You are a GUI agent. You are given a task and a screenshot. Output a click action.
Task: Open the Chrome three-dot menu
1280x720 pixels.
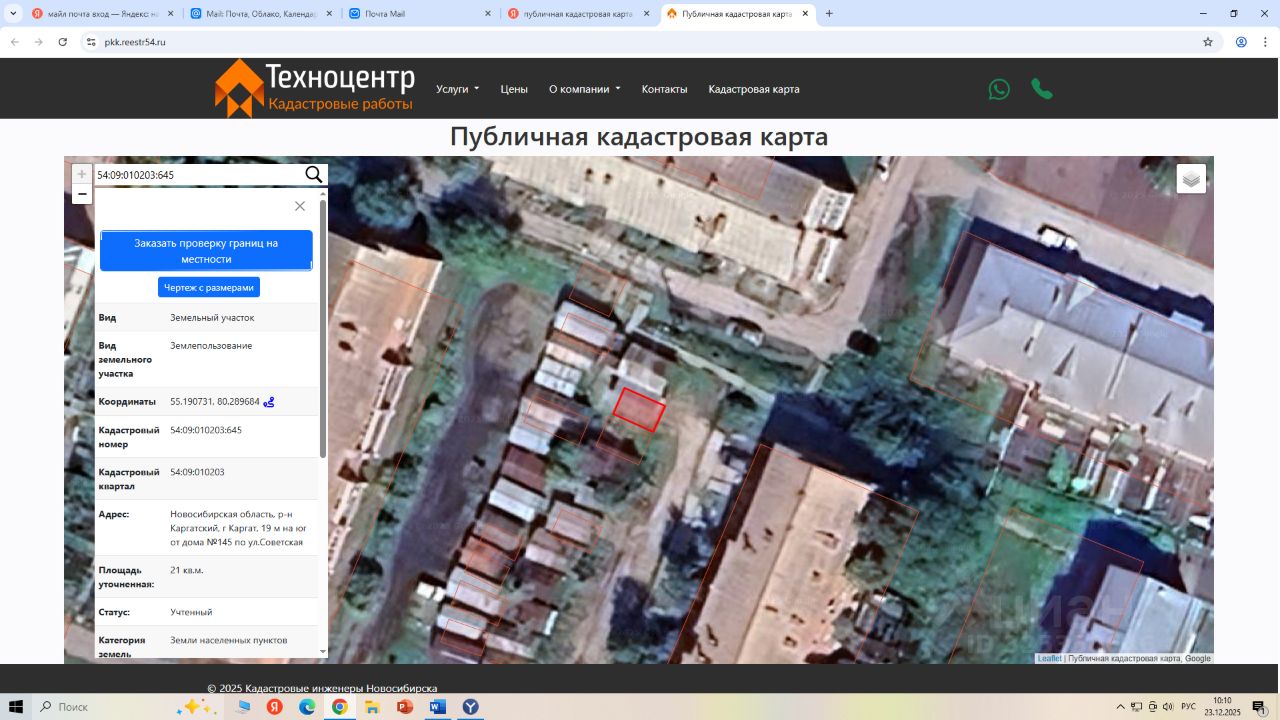pyautogui.click(x=1266, y=42)
